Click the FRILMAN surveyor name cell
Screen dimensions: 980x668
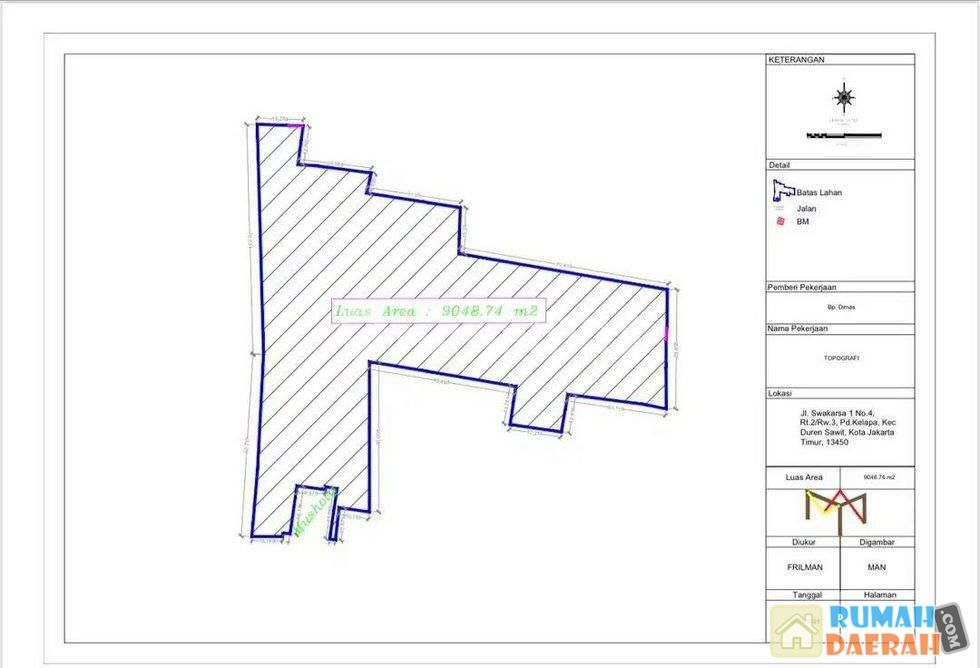click(x=803, y=566)
